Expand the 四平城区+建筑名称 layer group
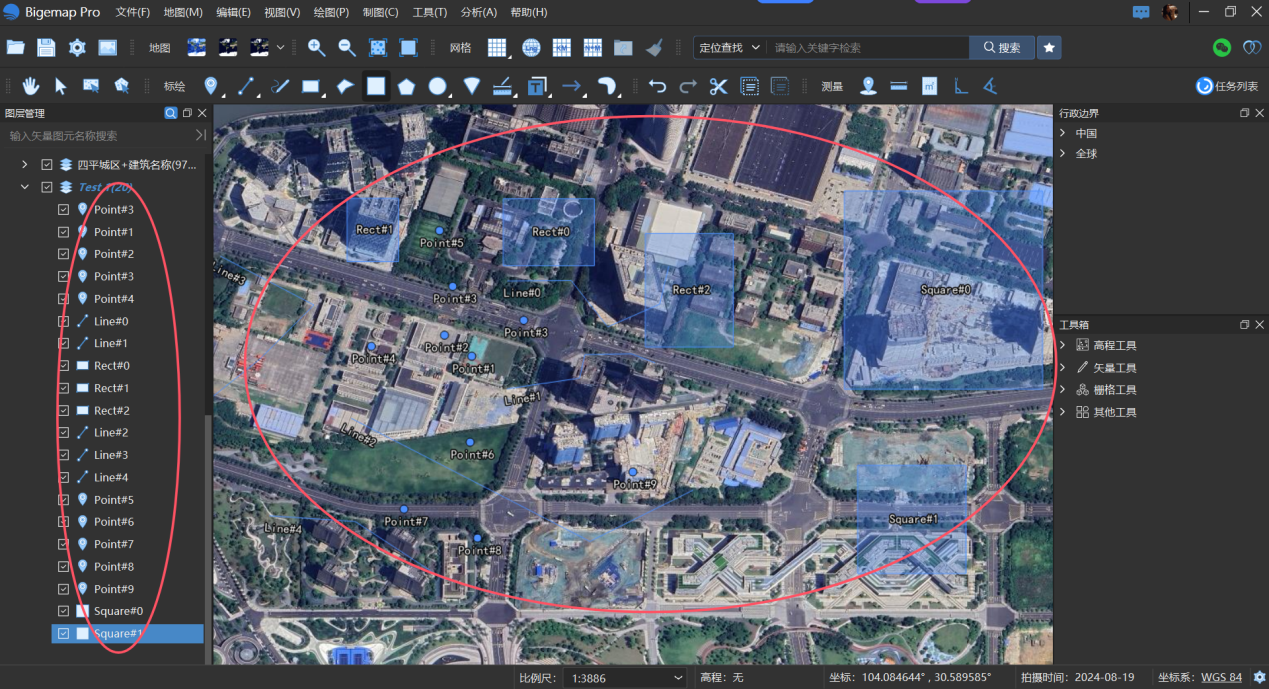 tap(24, 164)
